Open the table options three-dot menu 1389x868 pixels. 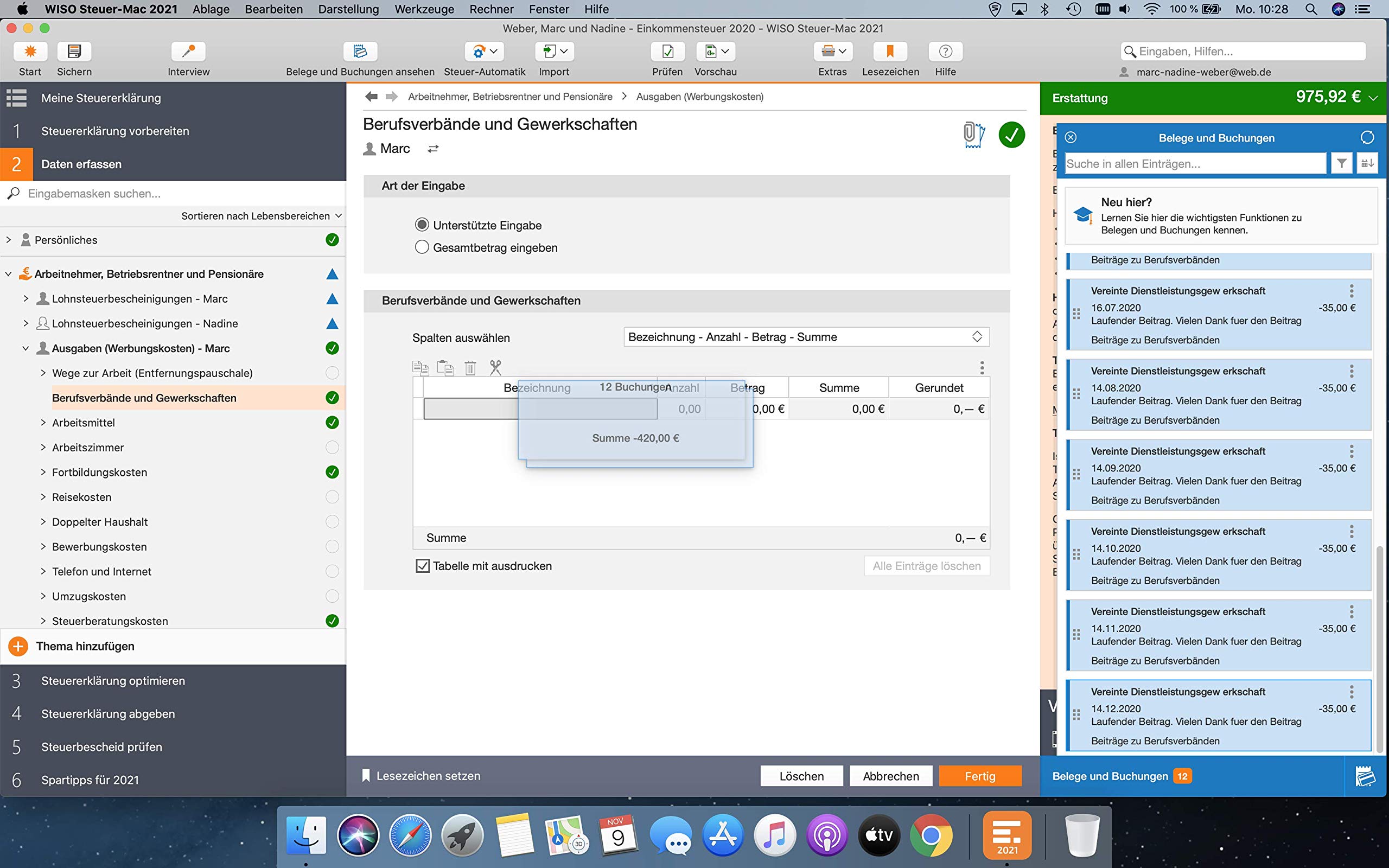click(x=982, y=367)
